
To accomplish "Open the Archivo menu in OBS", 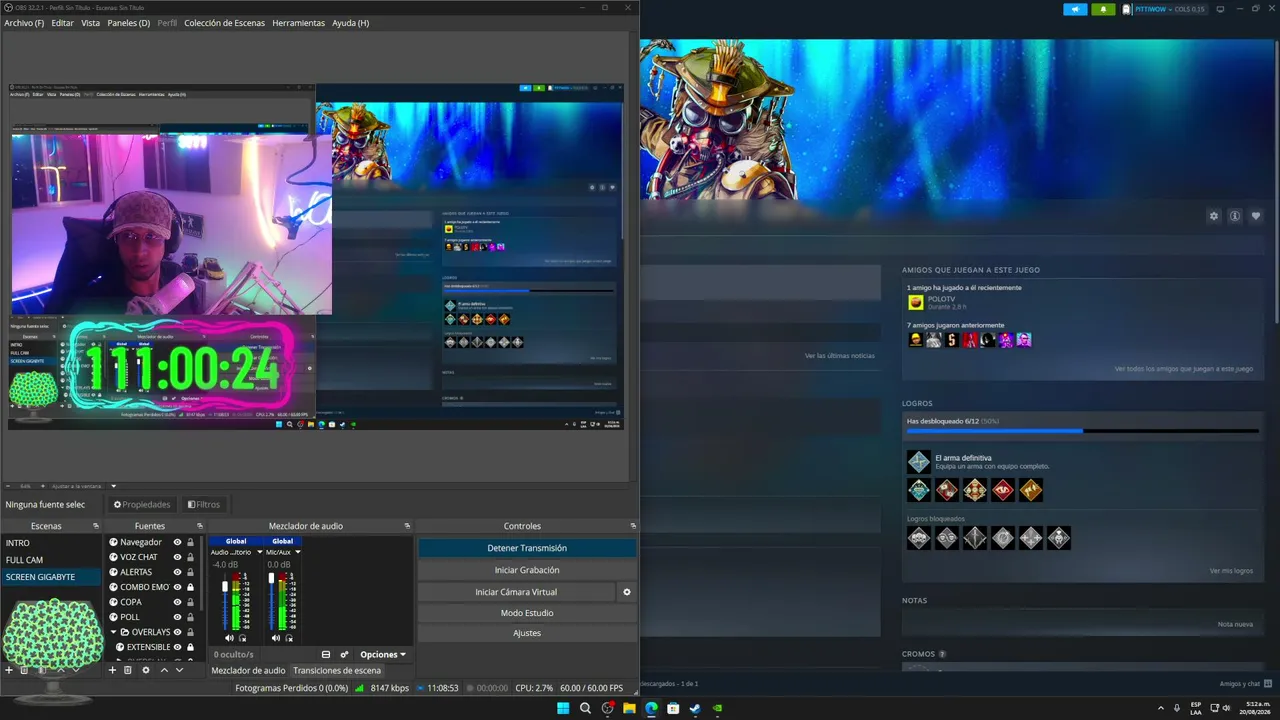I will point(24,23).
